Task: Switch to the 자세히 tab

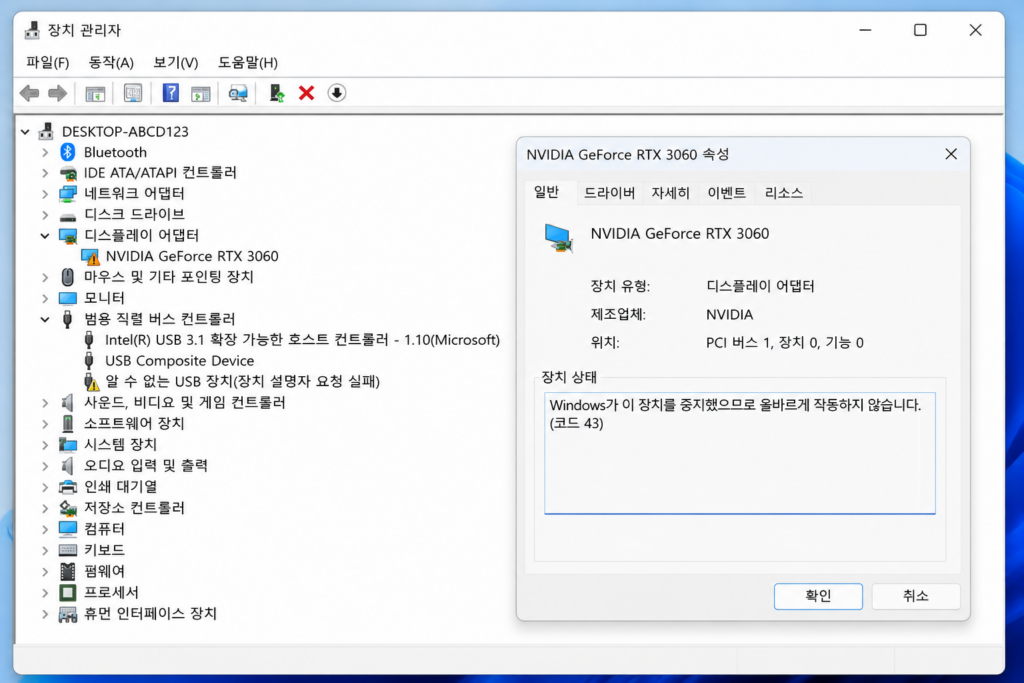Action: (670, 193)
